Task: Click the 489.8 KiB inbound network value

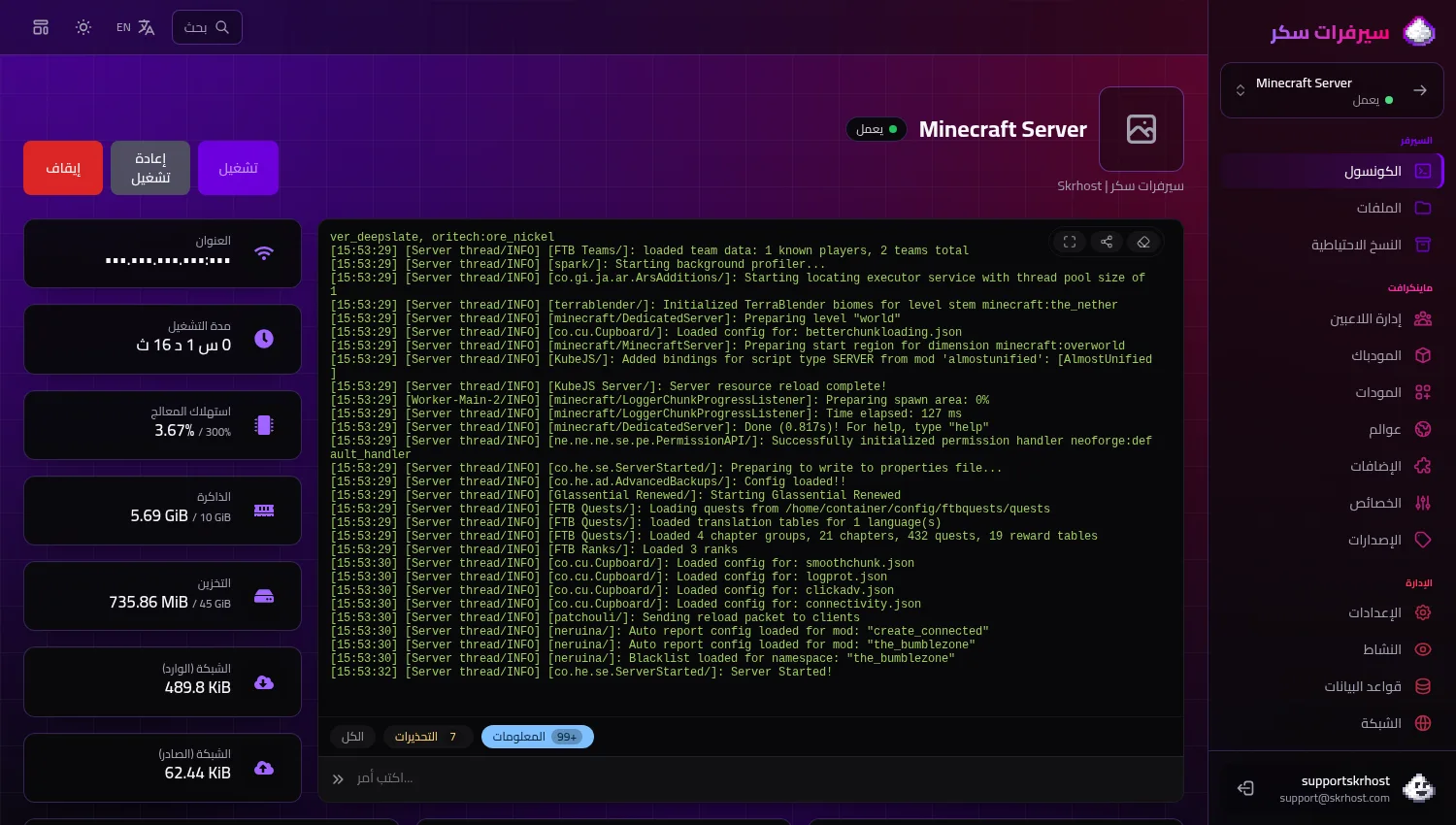Action: (198, 687)
